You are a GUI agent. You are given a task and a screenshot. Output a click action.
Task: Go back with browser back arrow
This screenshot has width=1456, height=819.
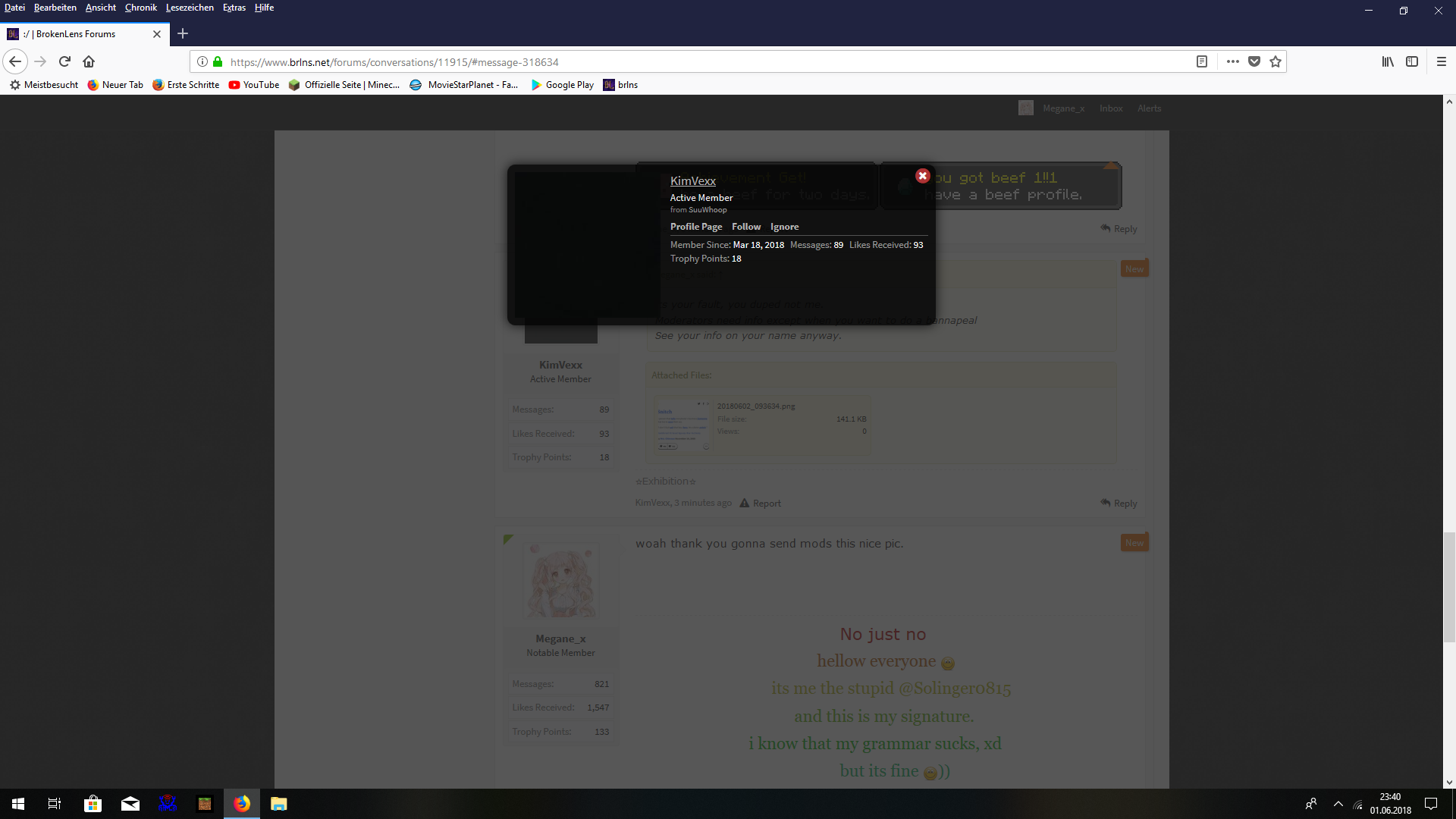[x=15, y=61]
